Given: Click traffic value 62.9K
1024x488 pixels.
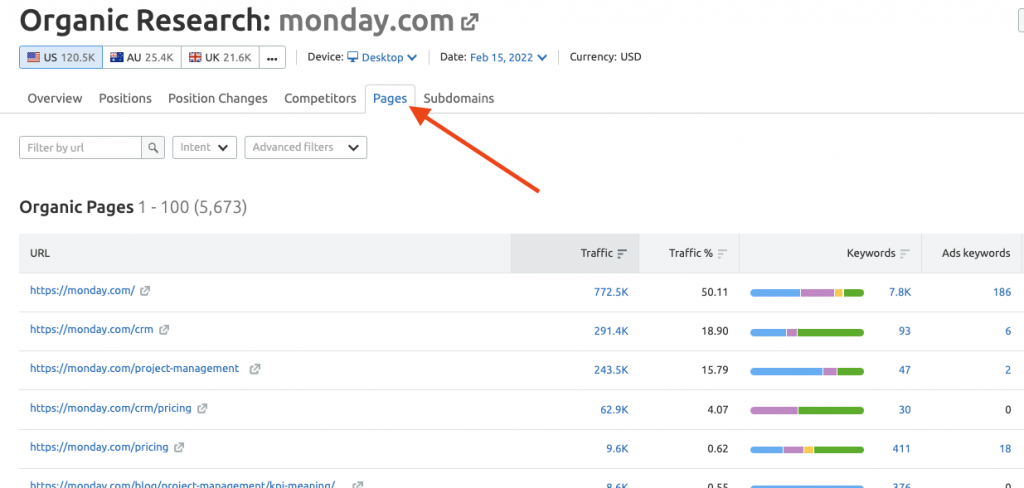Looking at the screenshot, I should pos(614,410).
